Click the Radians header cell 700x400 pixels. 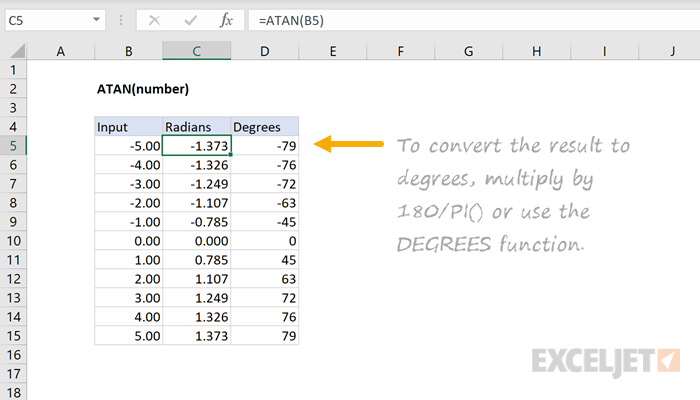(x=196, y=127)
